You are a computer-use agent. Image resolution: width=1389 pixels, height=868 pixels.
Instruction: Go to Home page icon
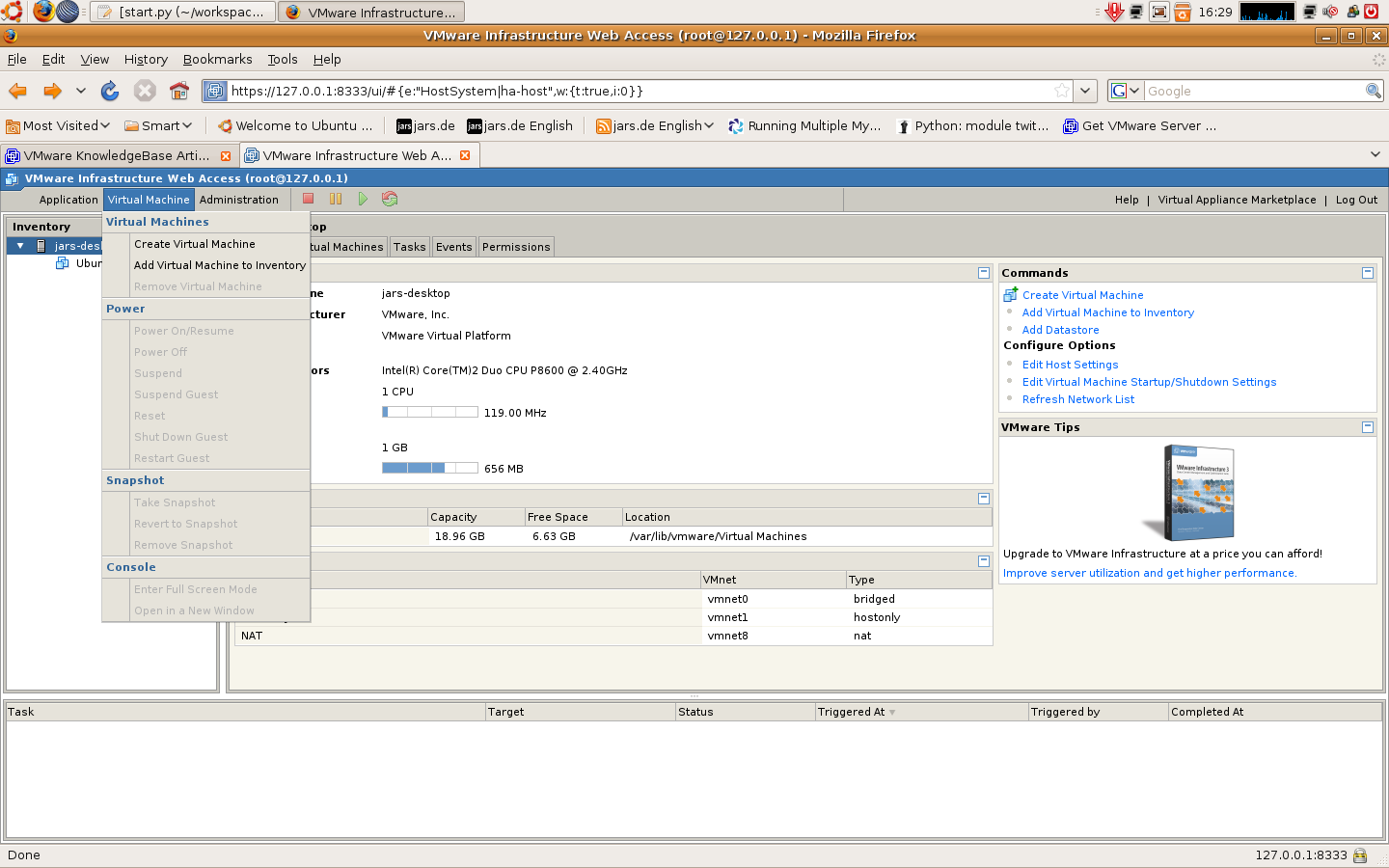point(179,91)
